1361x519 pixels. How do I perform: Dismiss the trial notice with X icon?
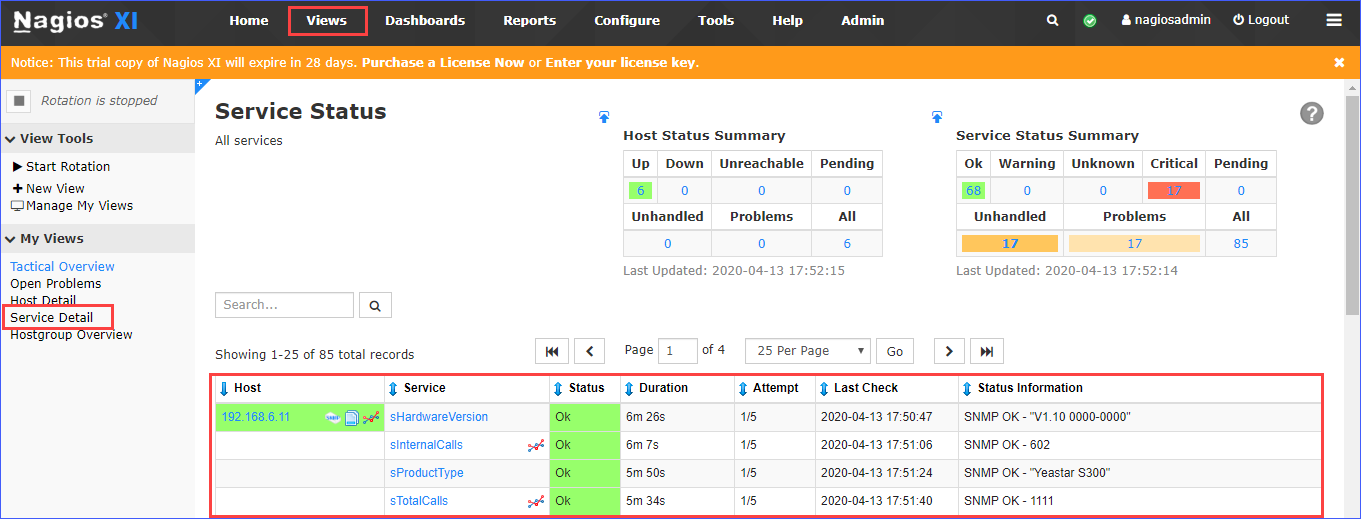tap(1339, 62)
